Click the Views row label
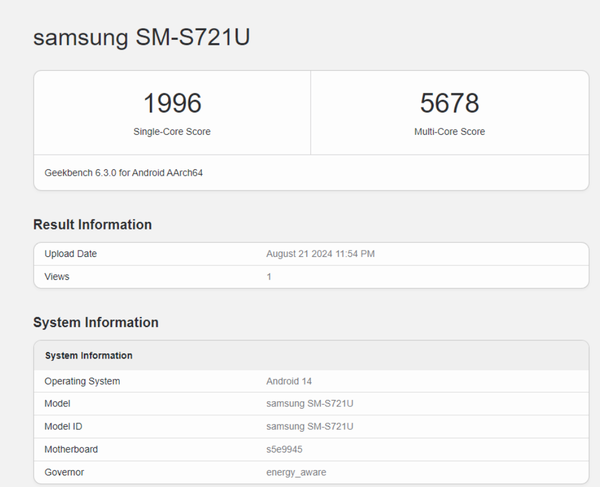This screenshot has width=600, height=487. tap(57, 276)
